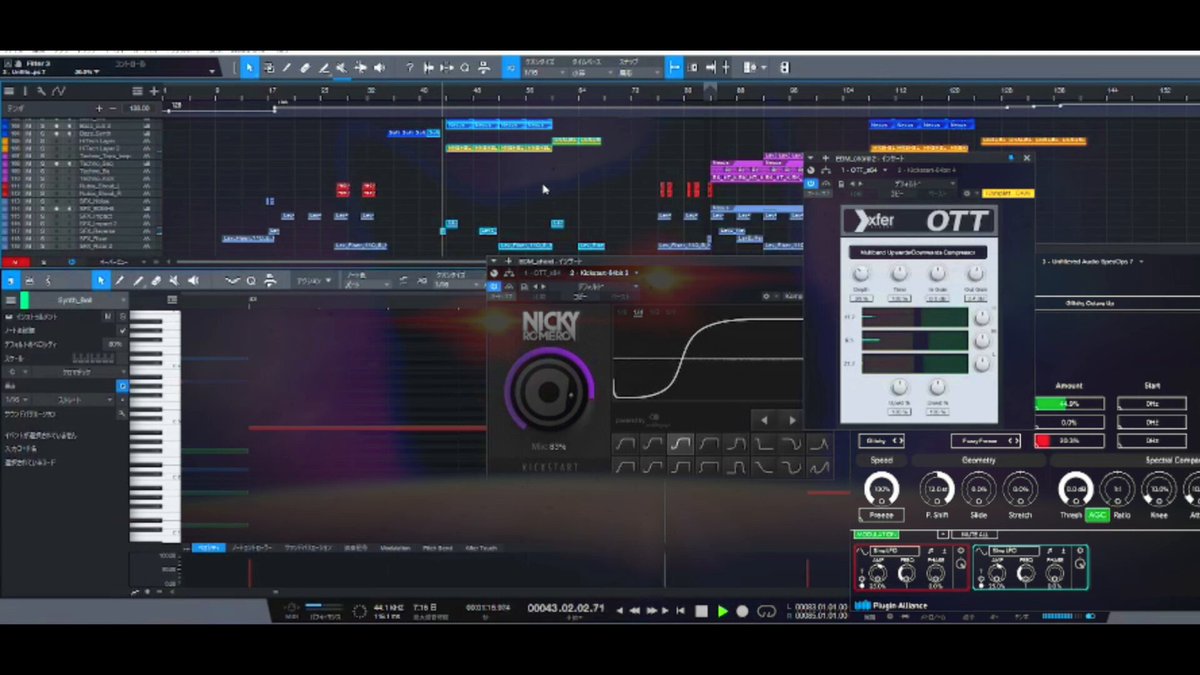The height and width of the screenshot is (675, 1200).
Task: Click Kickstart previous preset left arrow
Action: pyautogui.click(x=764, y=420)
